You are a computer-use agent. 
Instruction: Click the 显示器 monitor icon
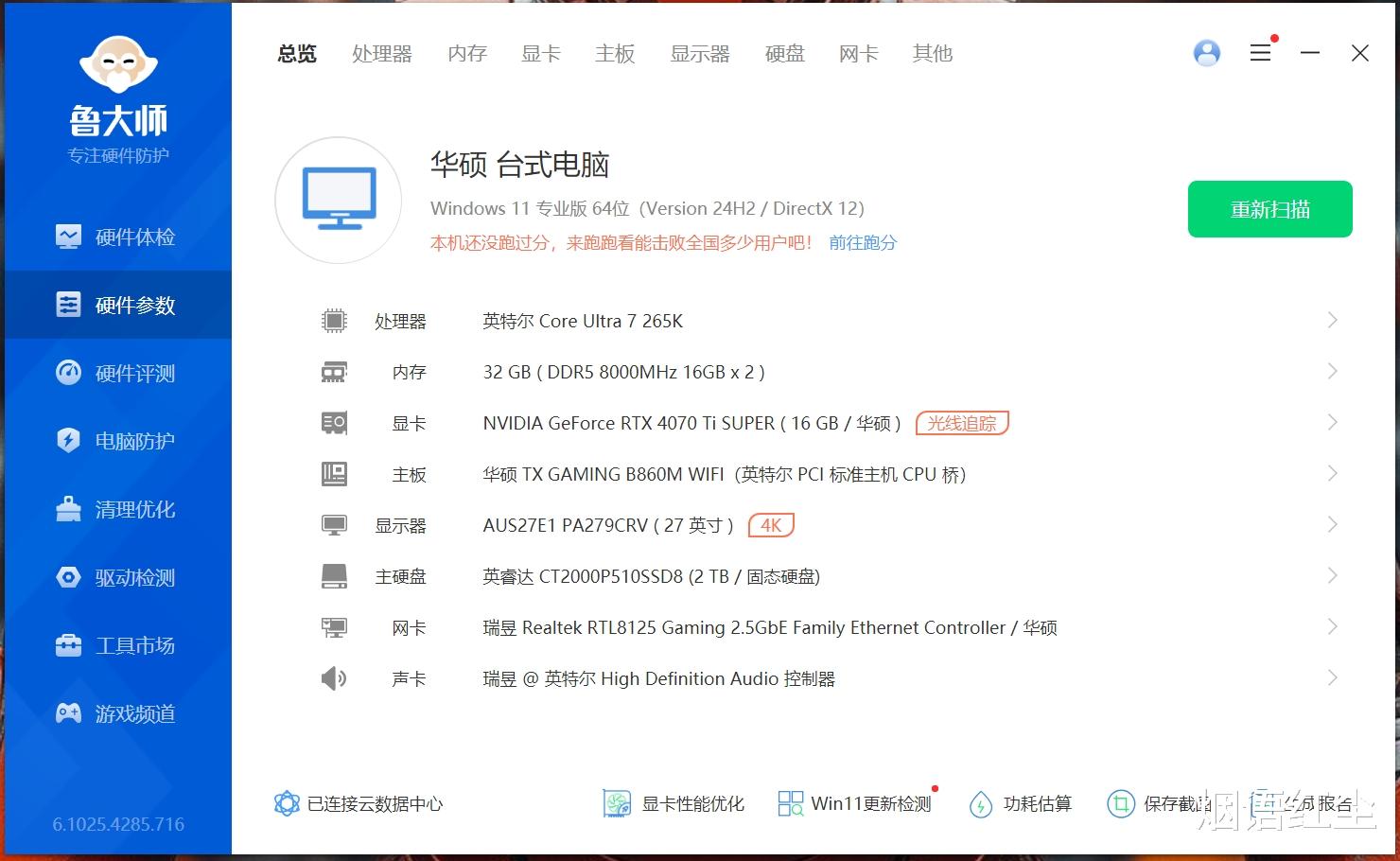(334, 525)
